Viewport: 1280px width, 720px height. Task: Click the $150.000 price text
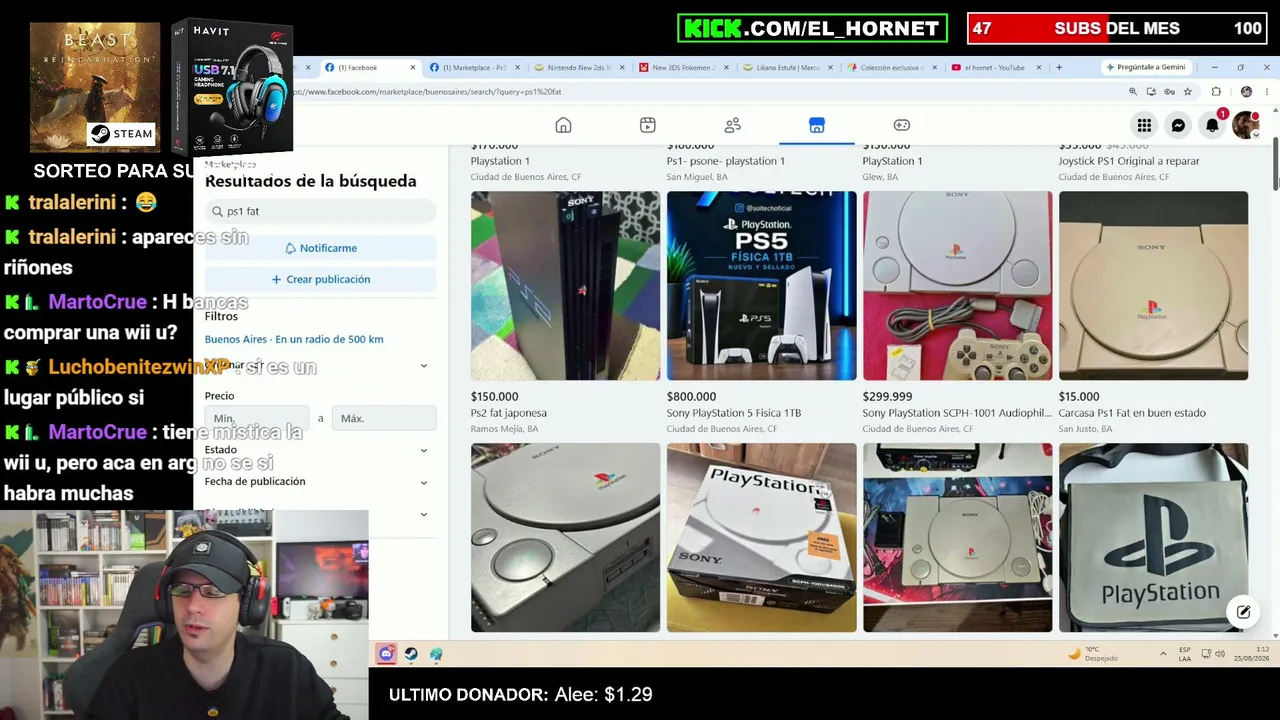click(494, 397)
